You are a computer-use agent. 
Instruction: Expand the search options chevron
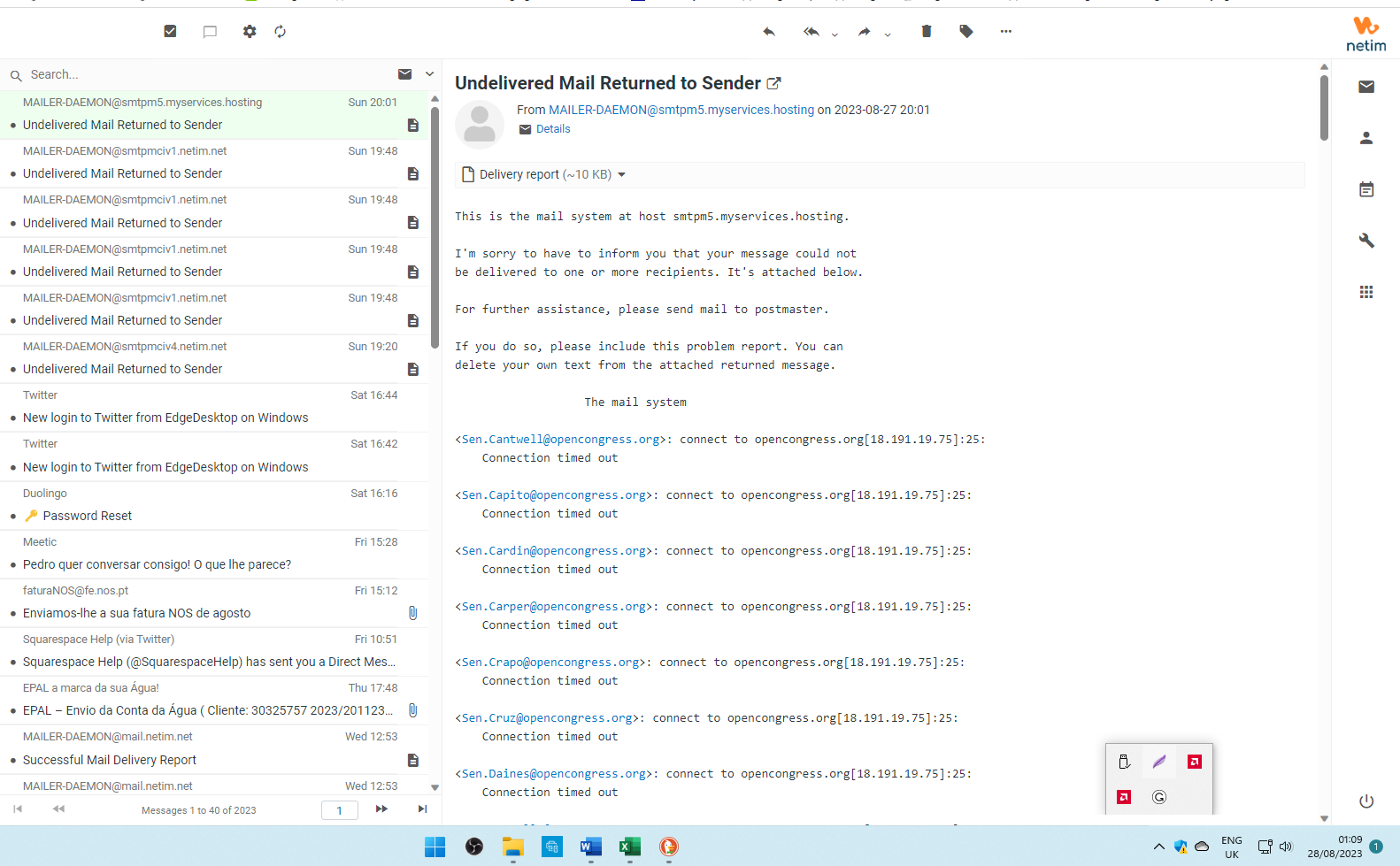pyautogui.click(x=430, y=74)
